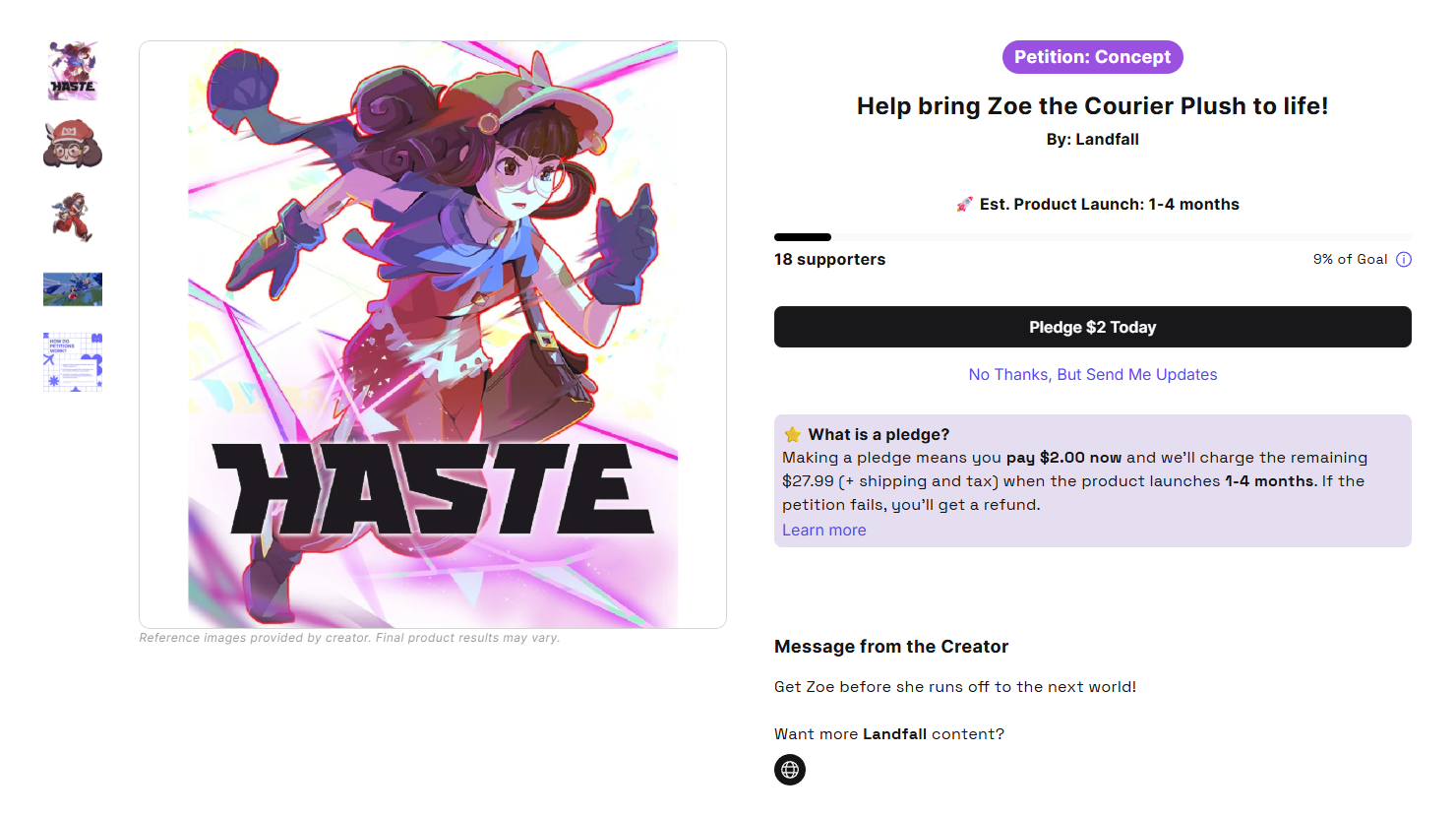1456x816 pixels.
Task: Click the Zoe the Courier Plush title
Action: pos(1092,106)
